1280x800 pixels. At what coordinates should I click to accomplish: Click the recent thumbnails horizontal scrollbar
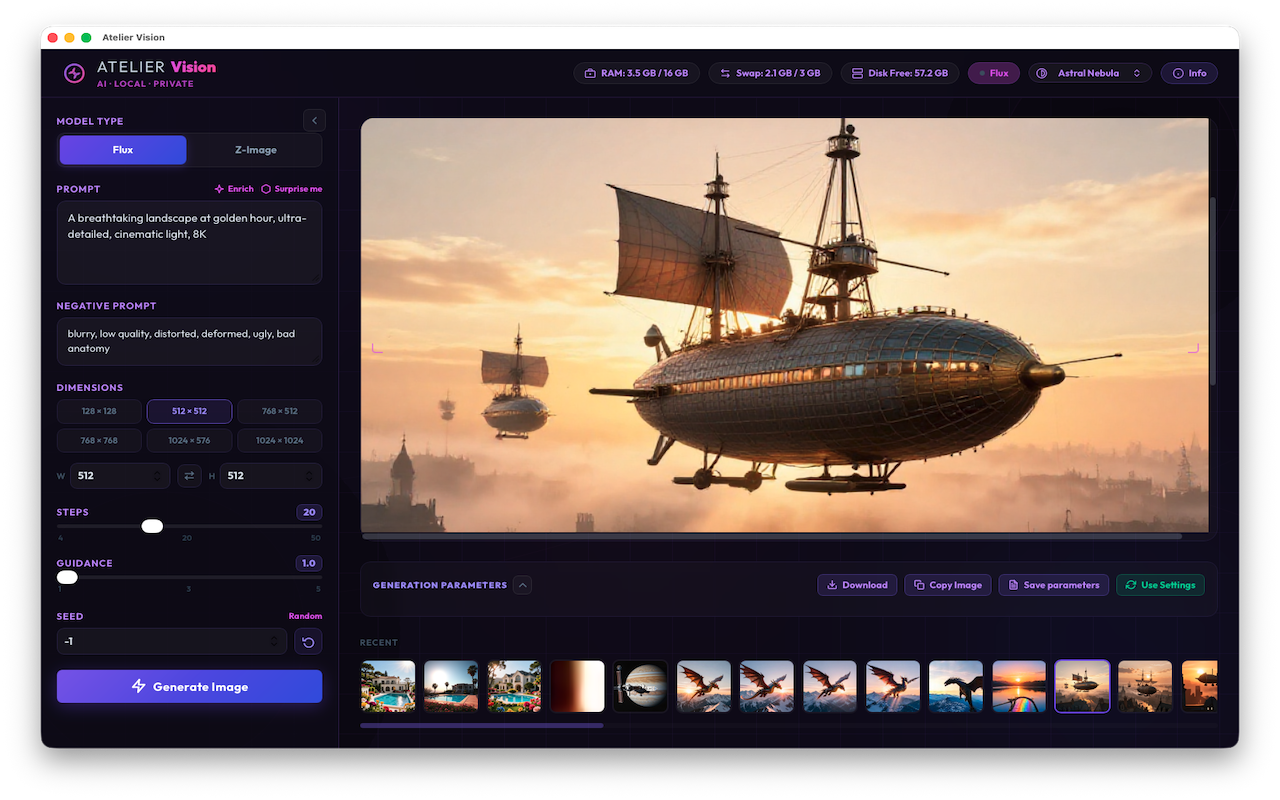point(481,725)
